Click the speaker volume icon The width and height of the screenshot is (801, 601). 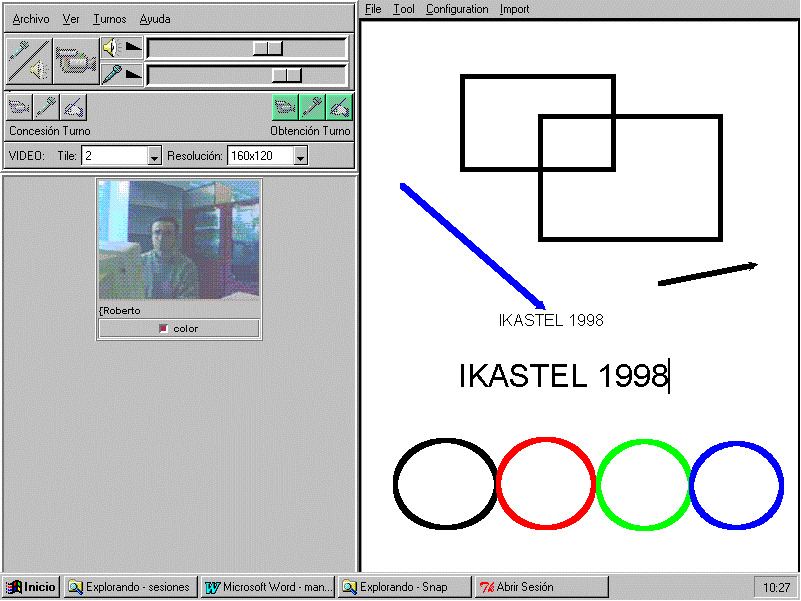coord(110,48)
